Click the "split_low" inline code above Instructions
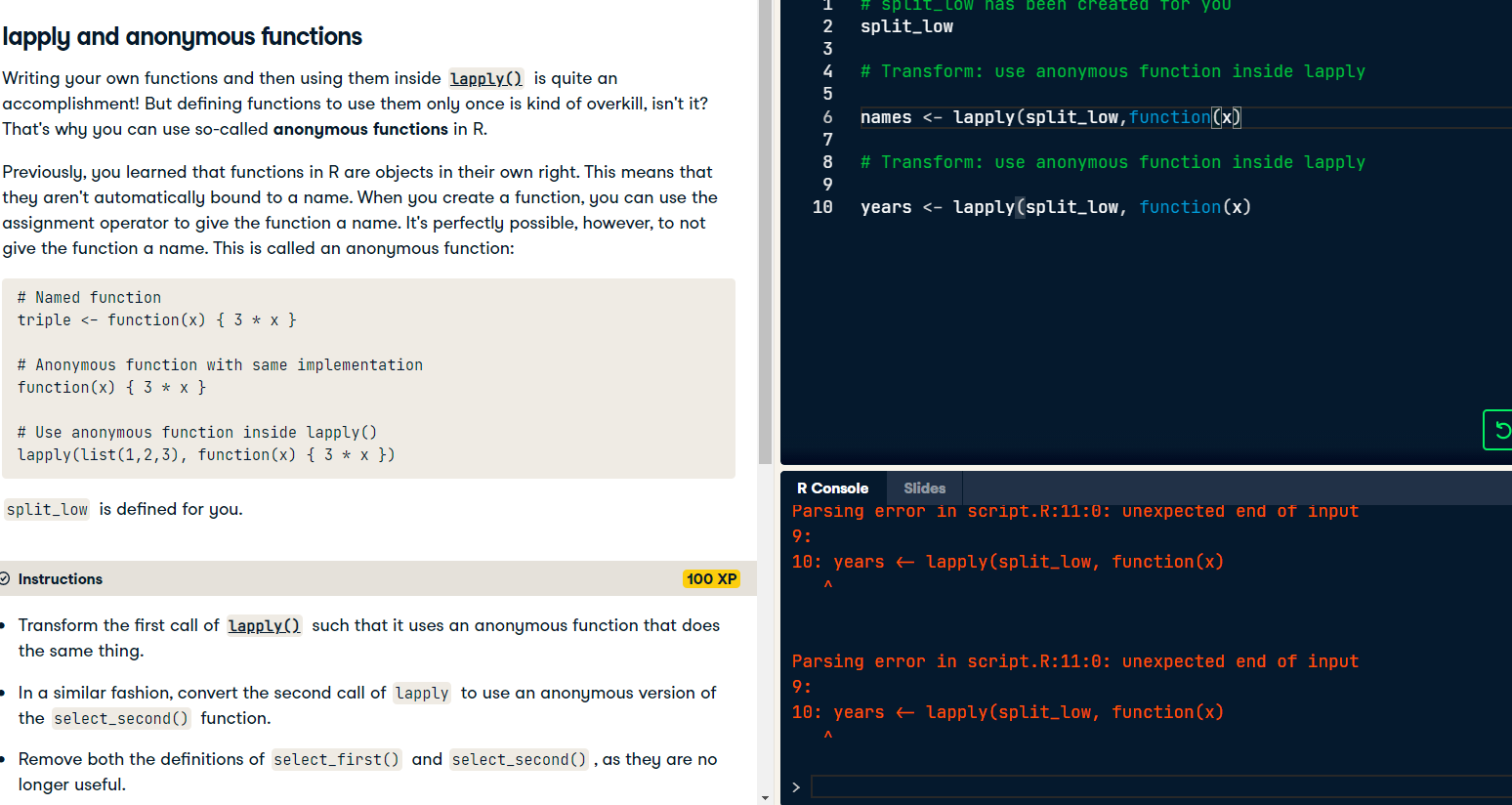This screenshot has height=805, width=1512. [x=47, y=509]
